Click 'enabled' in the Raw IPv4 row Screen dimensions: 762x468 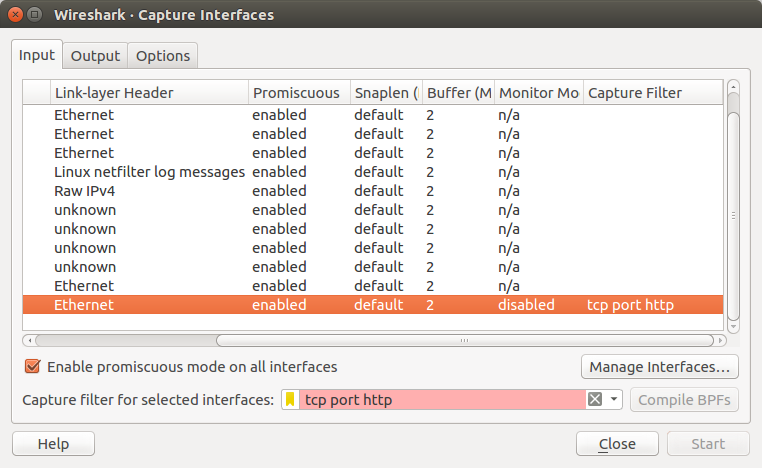tap(279, 191)
